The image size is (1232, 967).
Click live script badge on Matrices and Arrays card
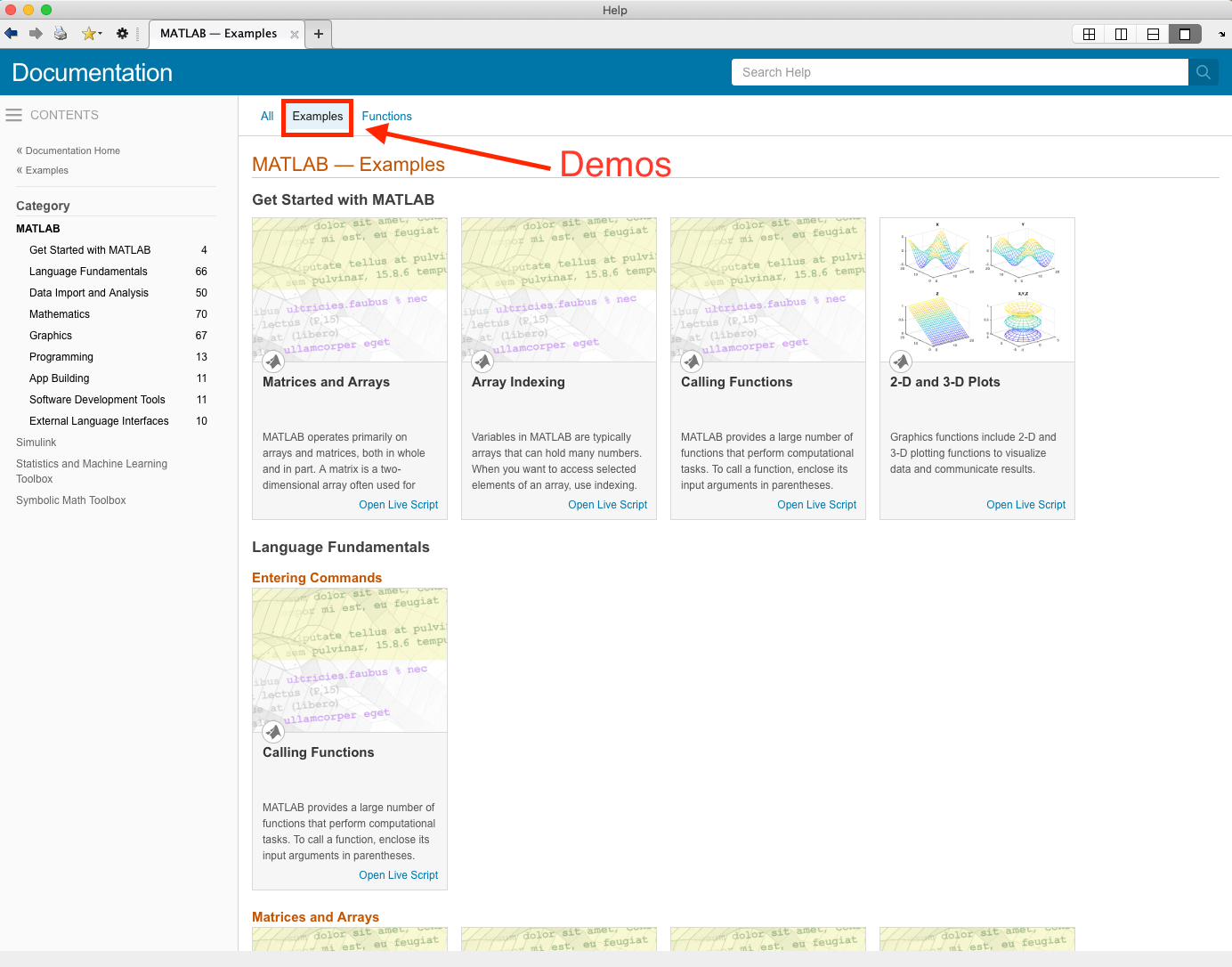[273, 362]
